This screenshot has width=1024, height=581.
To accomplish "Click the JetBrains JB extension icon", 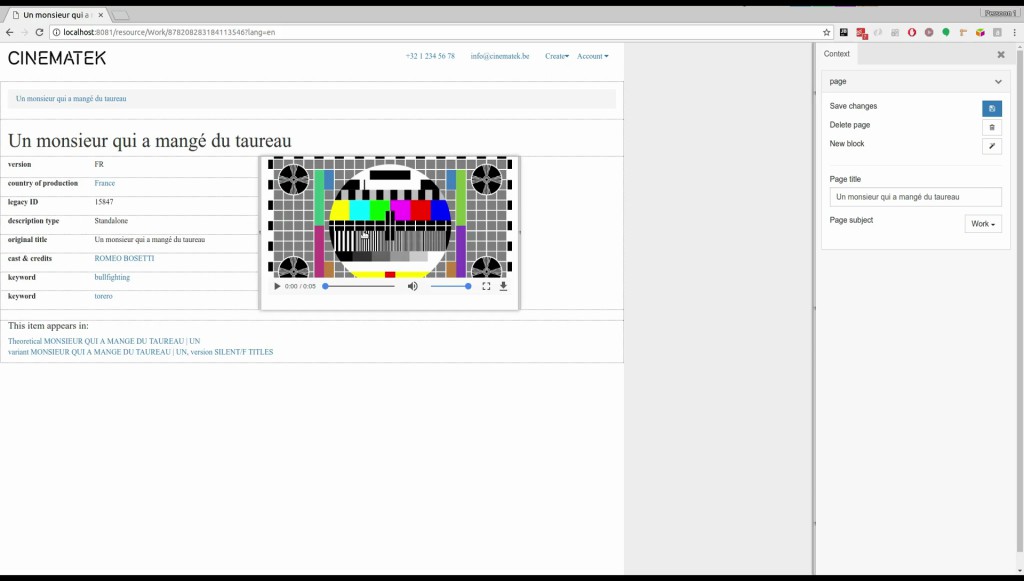I will pyautogui.click(x=844, y=32).
